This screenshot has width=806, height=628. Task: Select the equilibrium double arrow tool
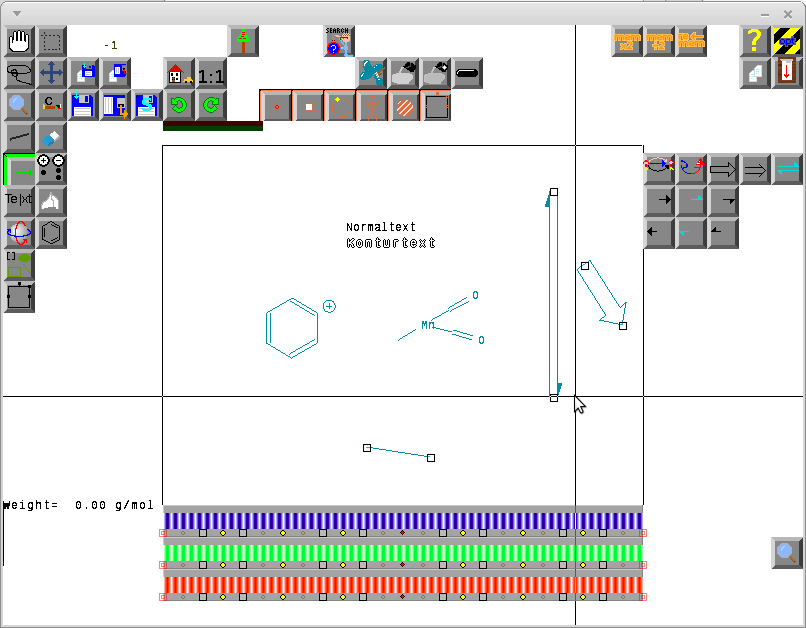tap(787, 169)
